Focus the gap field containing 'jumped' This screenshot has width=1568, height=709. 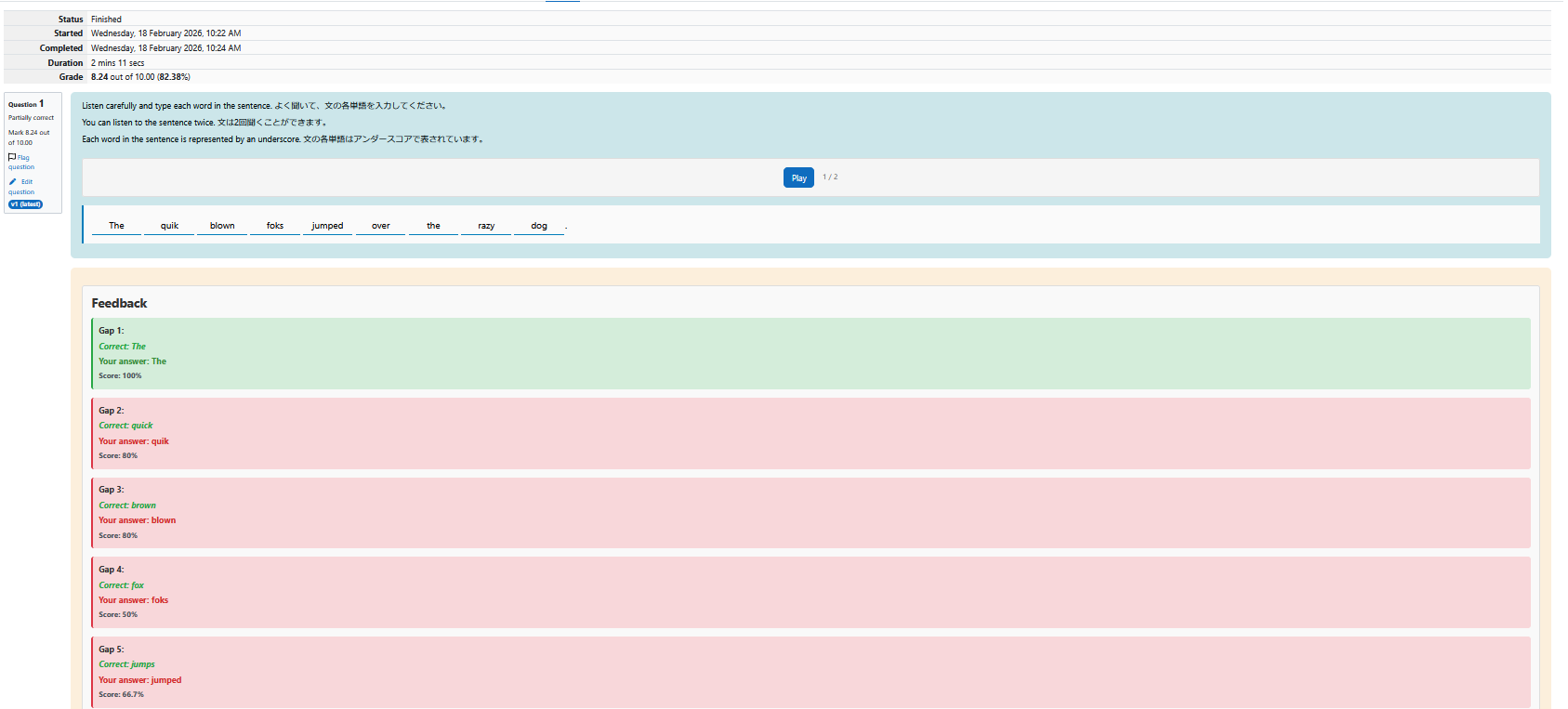click(327, 226)
